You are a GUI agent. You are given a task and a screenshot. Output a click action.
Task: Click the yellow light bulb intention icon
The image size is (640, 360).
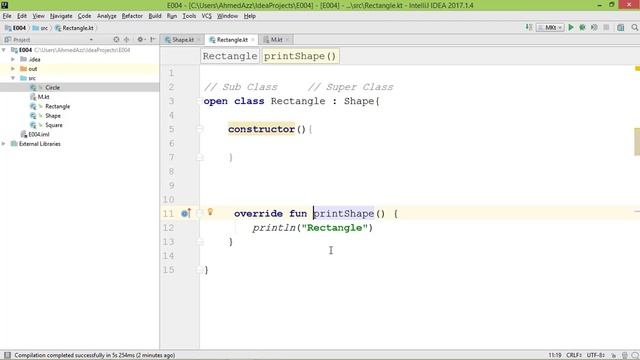coord(210,211)
